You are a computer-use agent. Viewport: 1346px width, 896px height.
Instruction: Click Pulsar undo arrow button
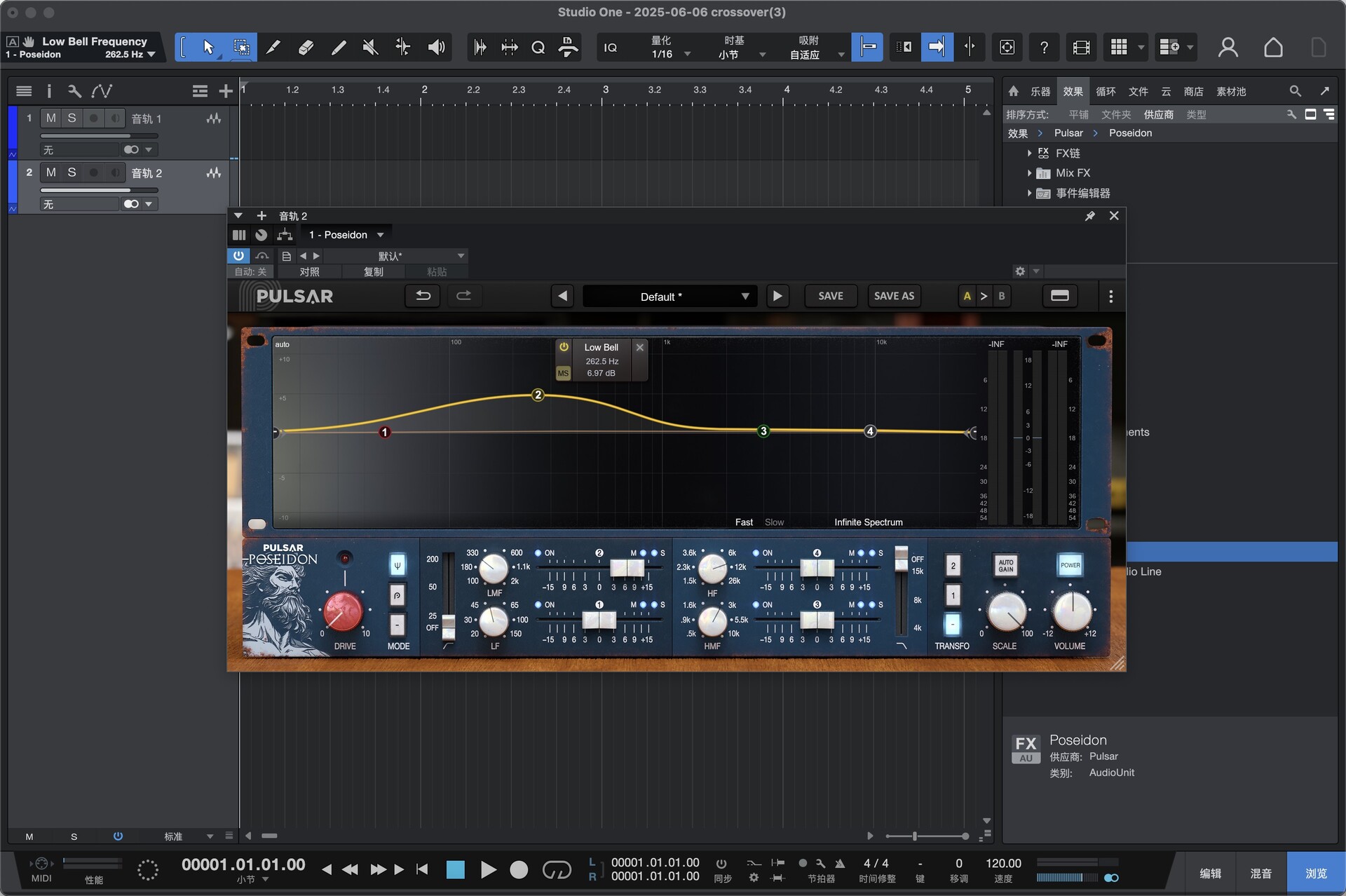pos(423,296)
